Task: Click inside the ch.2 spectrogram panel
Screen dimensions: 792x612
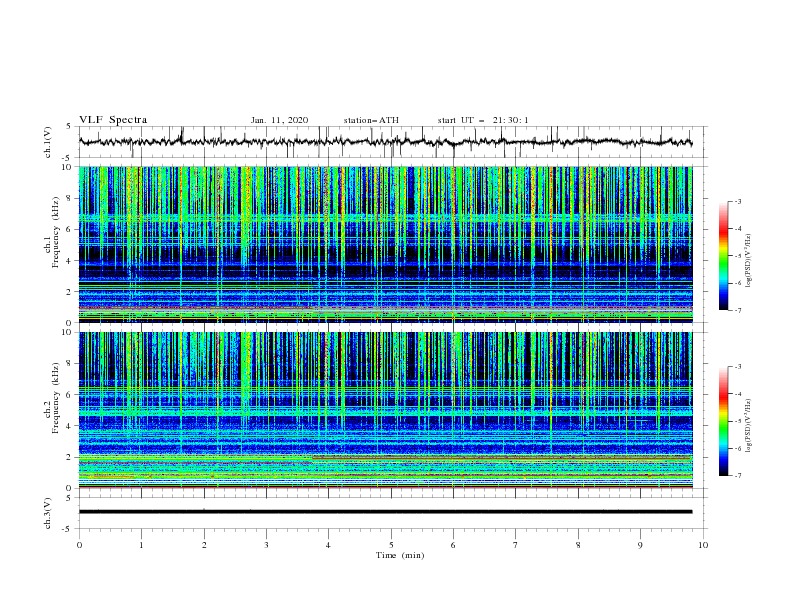Action: pos(385,410)
